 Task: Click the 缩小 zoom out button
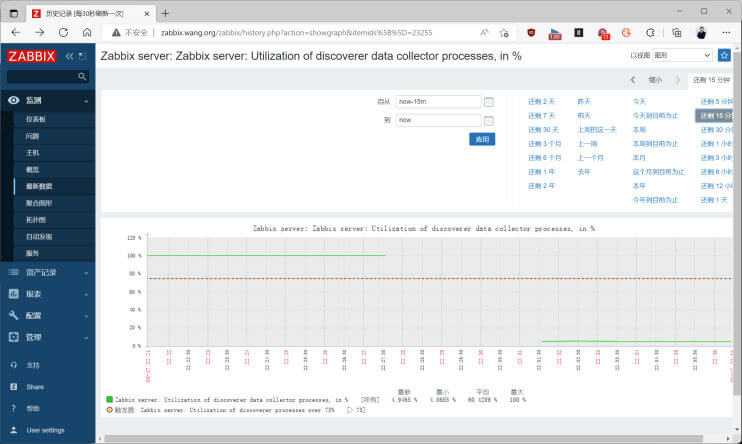655,80
